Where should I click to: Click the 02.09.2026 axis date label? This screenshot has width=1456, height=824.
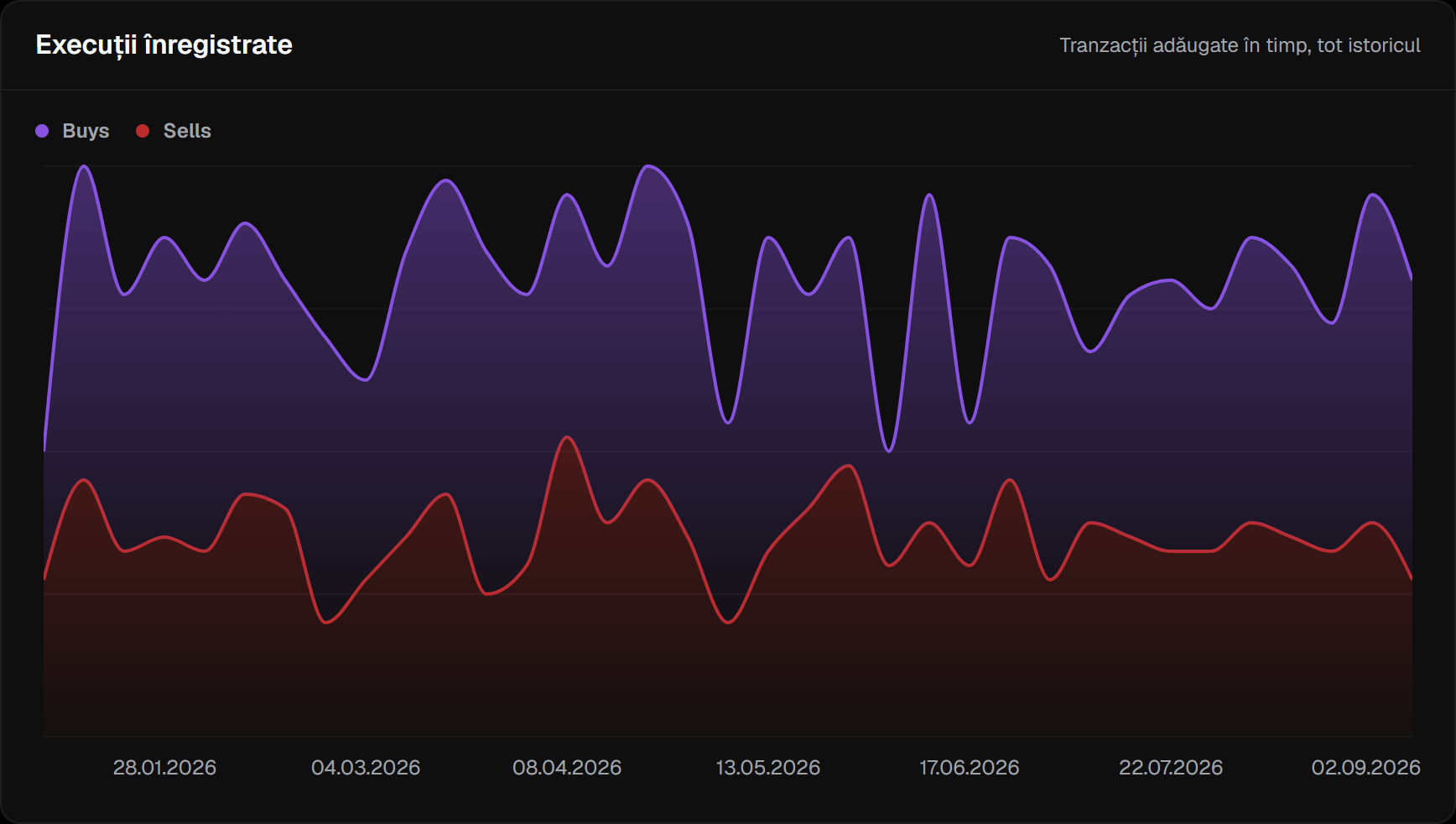(1366, 768)
